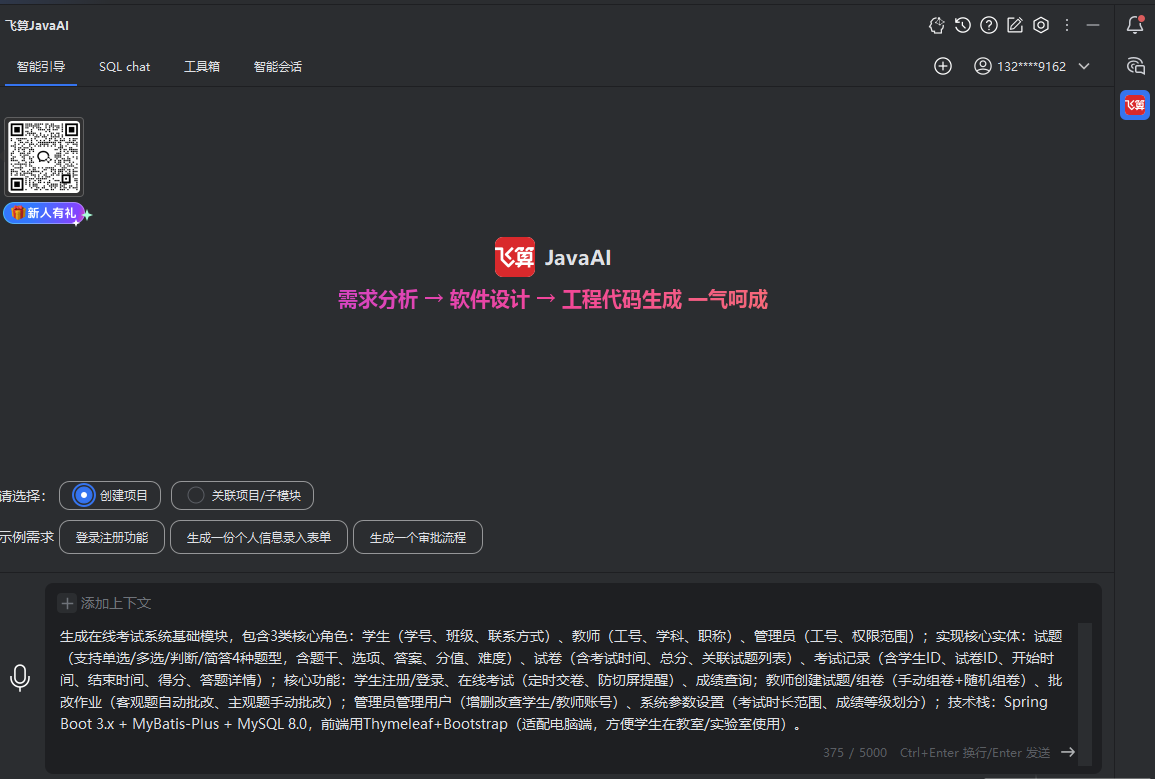Expand the account dropdown chevron
The height and width of the screenshot is (779, 1155).
pyautogui.click(x=1084, y=66)
